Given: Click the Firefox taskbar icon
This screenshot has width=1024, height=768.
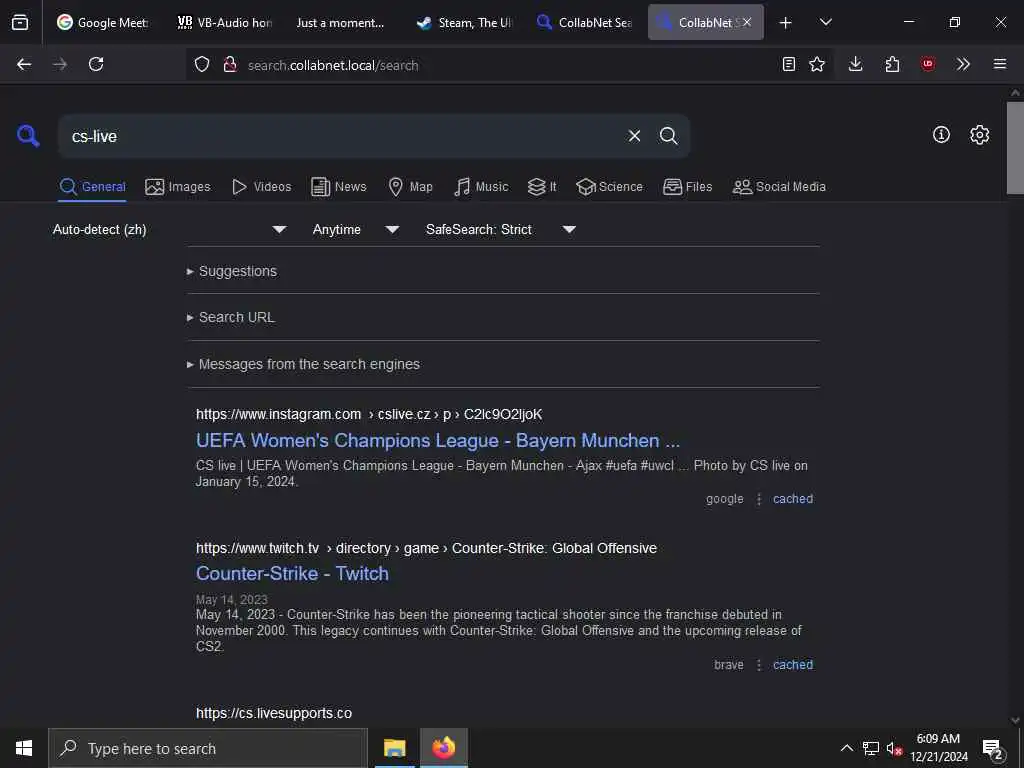Looking at the screenshot, I should click(443, 748).
